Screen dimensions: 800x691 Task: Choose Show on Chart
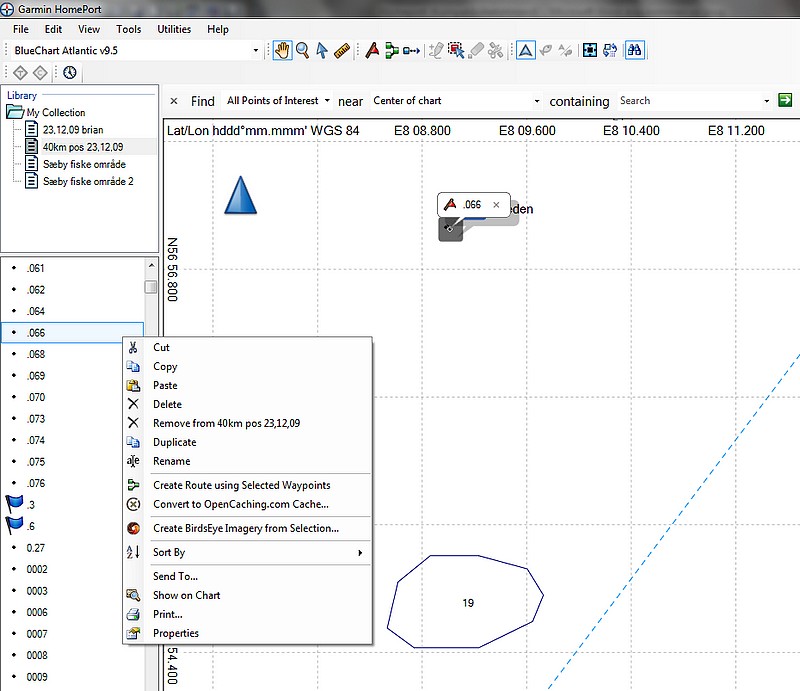tap(247, 595)
